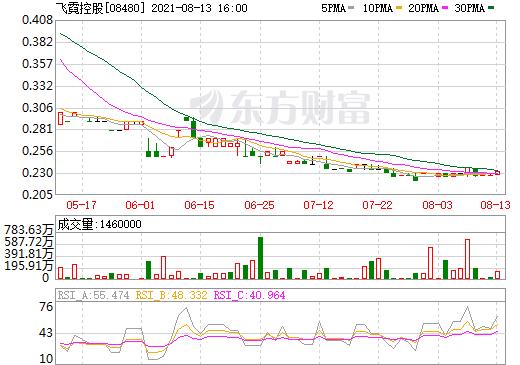This screenshot has width=520, height=365.
Task: Click the 08-03 date label
Action: click(x=437, y=205)
